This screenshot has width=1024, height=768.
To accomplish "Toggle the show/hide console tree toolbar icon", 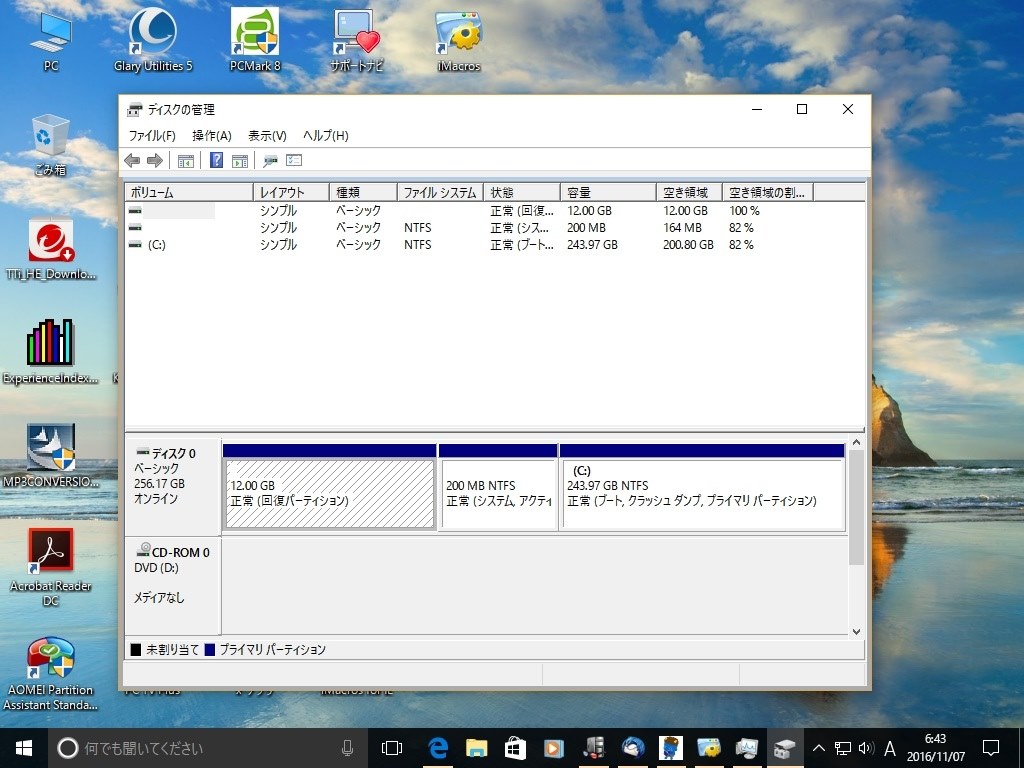I will click(185, 160).
